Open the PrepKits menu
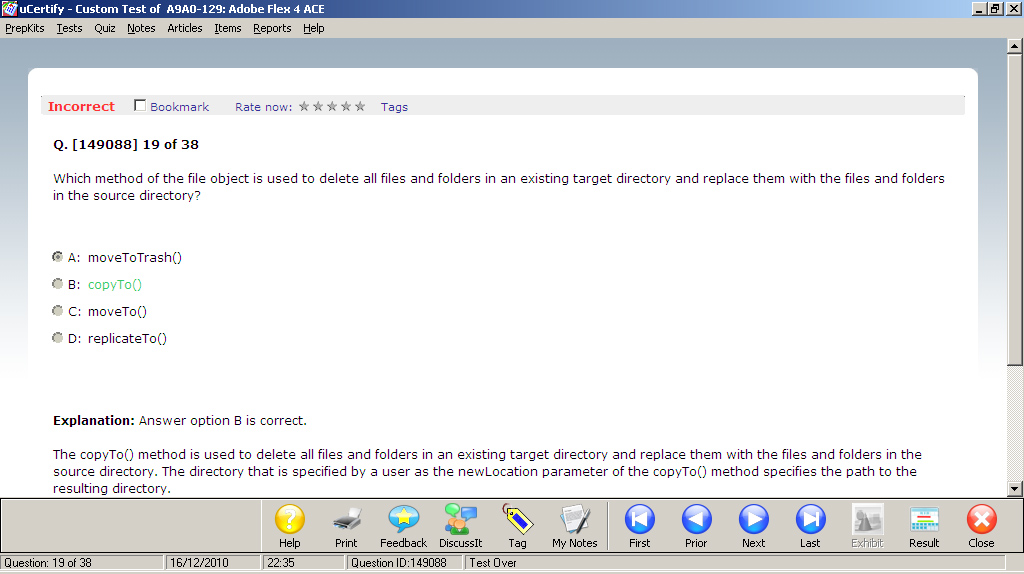Viewport: 1024px width, 574px height. (x=25, y=28)
